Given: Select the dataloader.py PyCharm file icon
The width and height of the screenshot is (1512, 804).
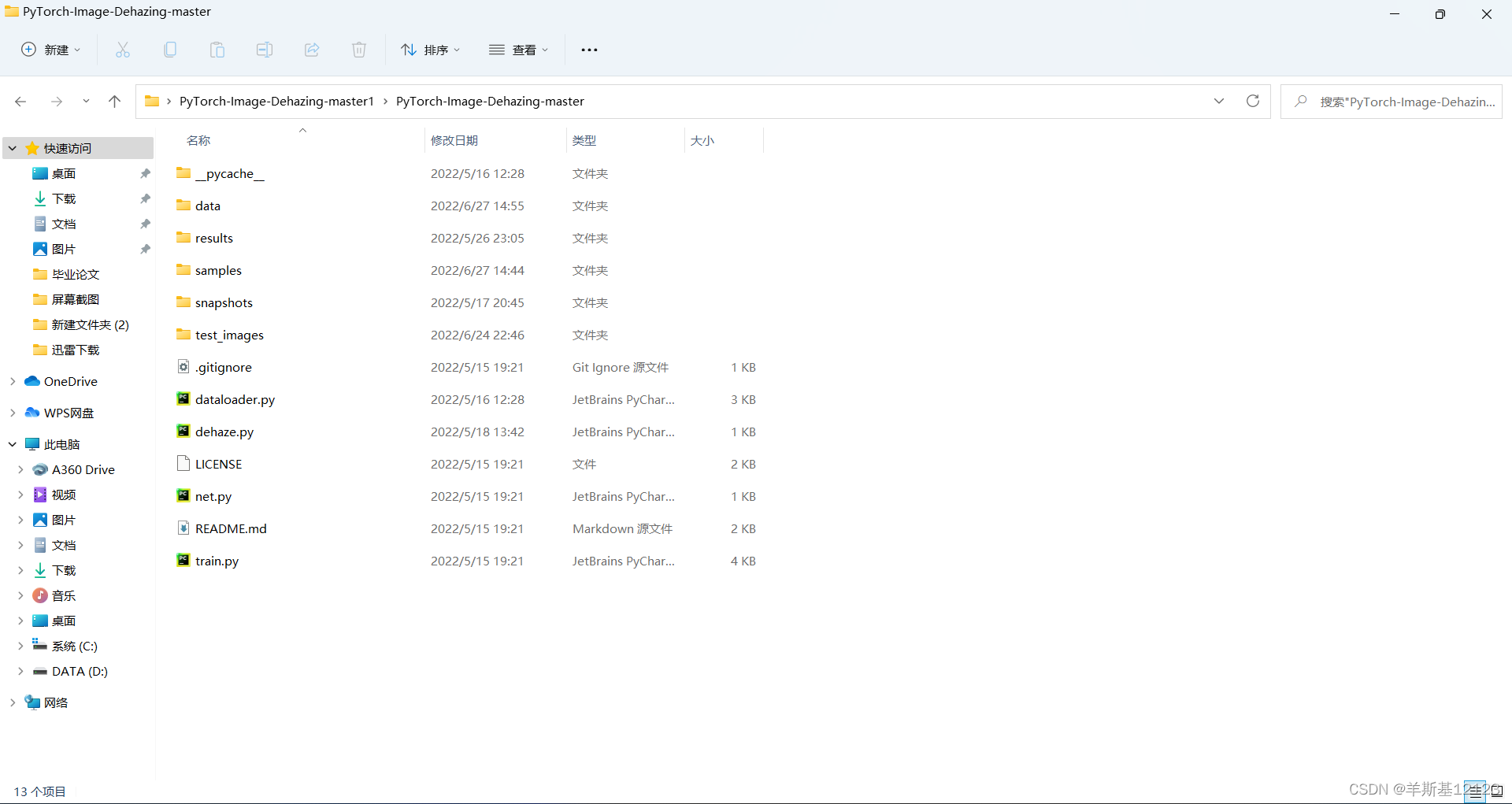Looking at the screenshot, I should click(x=183, y=398).
